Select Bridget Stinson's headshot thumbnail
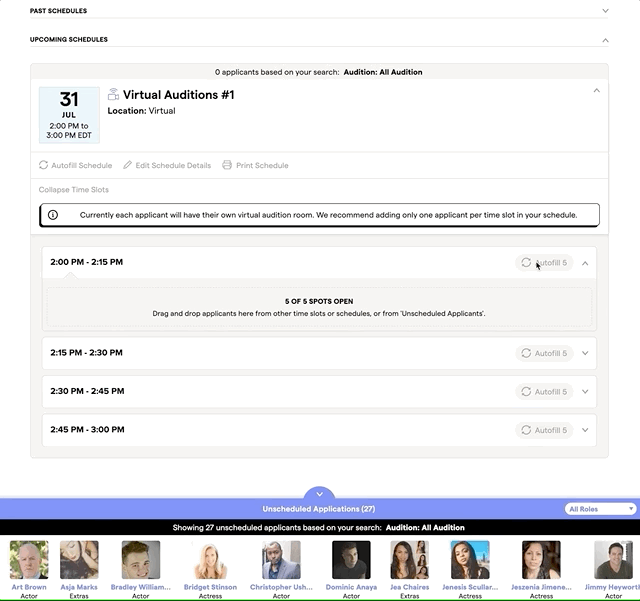Viewport: 640px width, 601px height. pos(210,560)
